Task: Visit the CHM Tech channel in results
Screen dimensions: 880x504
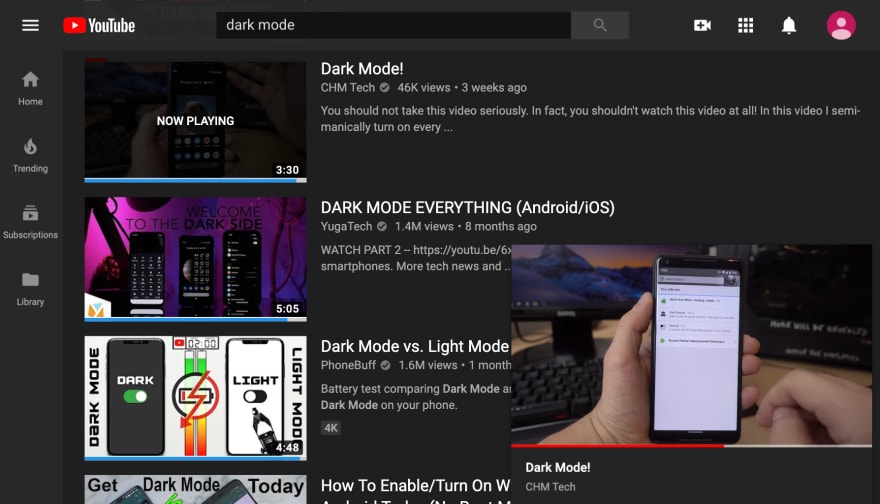Action: 347,88
